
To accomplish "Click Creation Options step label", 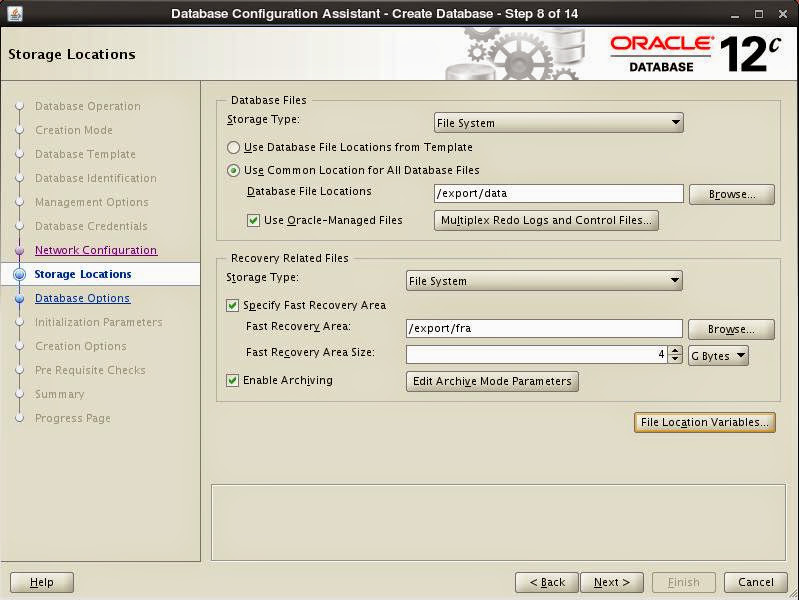I will 81,346.
